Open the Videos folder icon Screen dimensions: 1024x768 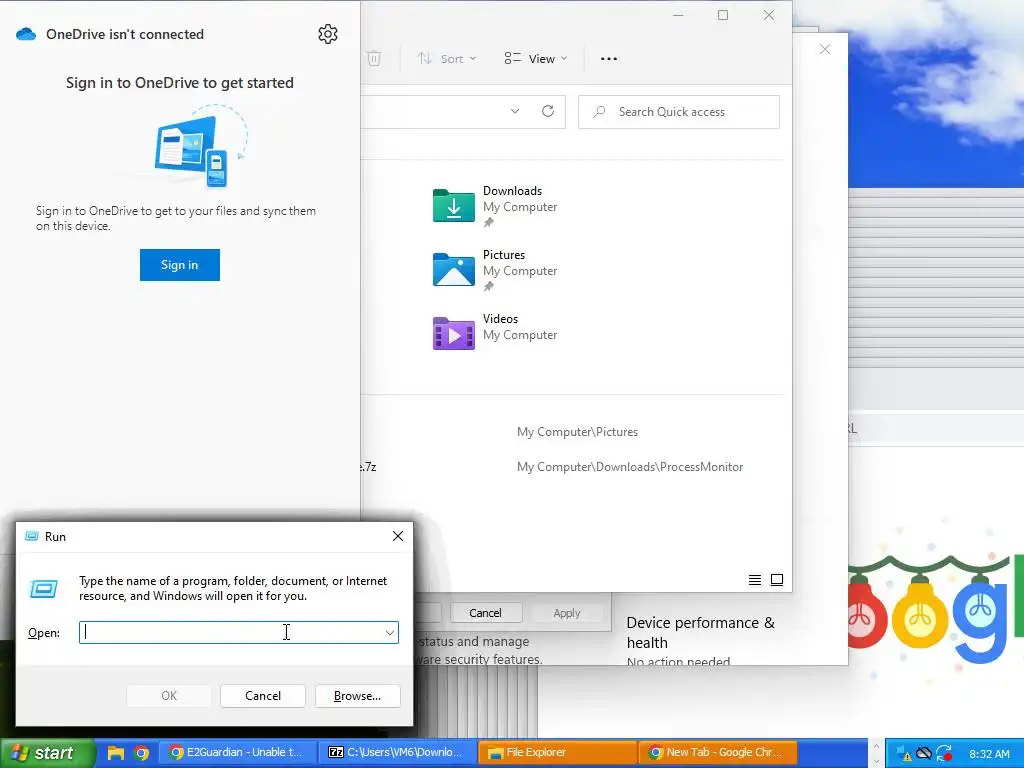tap(453, 334)
